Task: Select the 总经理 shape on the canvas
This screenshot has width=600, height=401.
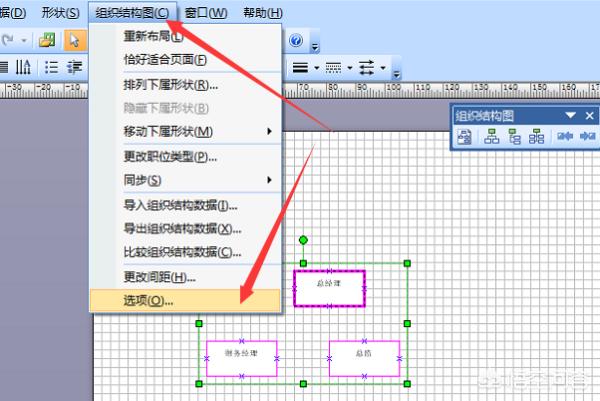Action: [329, 285]
